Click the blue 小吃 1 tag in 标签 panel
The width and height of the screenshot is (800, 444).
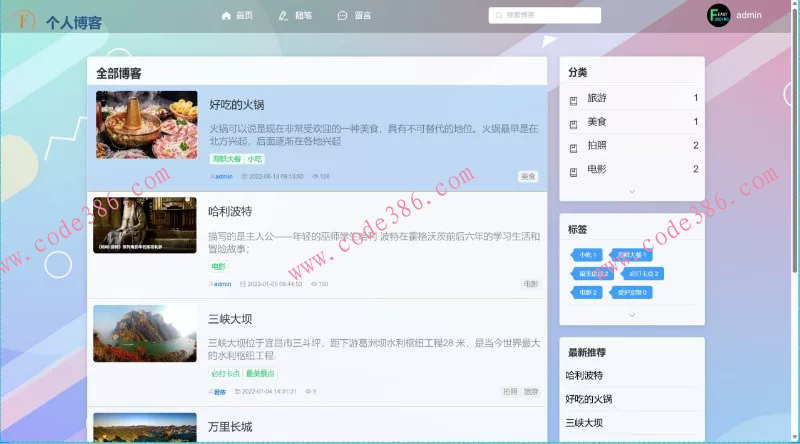[x=586, y=255]
